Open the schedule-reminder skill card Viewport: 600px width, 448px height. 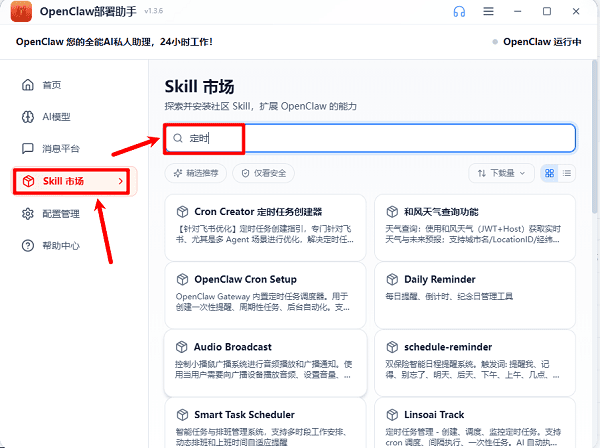pos(475,363)
